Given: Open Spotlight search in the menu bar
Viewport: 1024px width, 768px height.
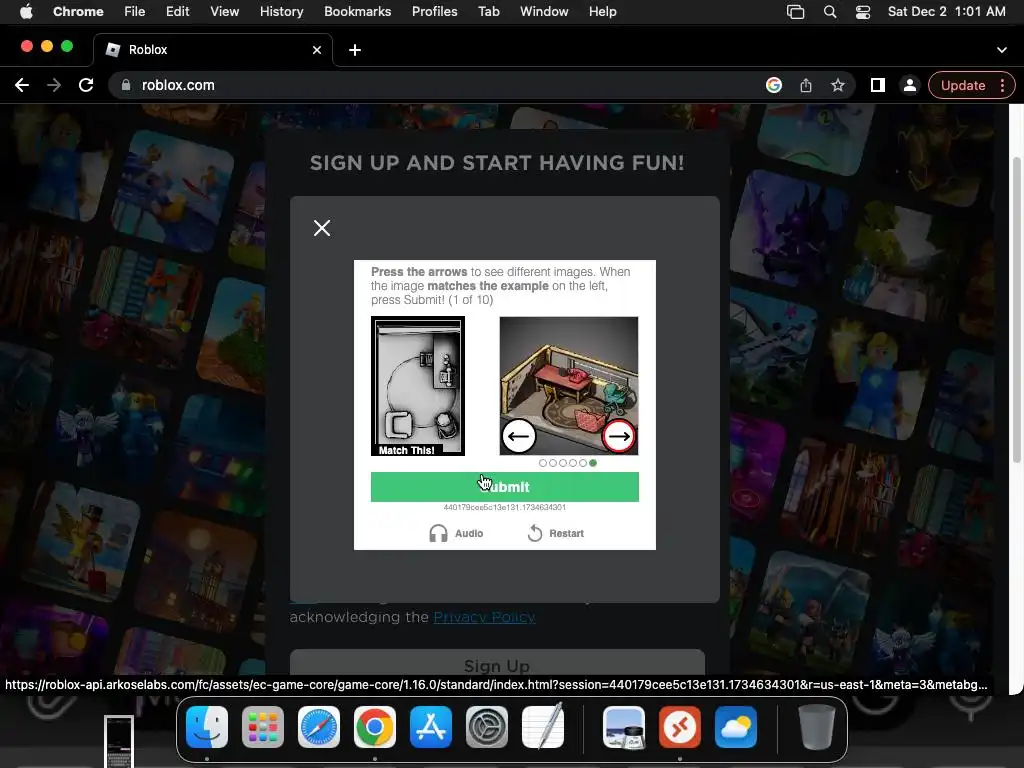Looking at the screenshot, I should [830, 12].
